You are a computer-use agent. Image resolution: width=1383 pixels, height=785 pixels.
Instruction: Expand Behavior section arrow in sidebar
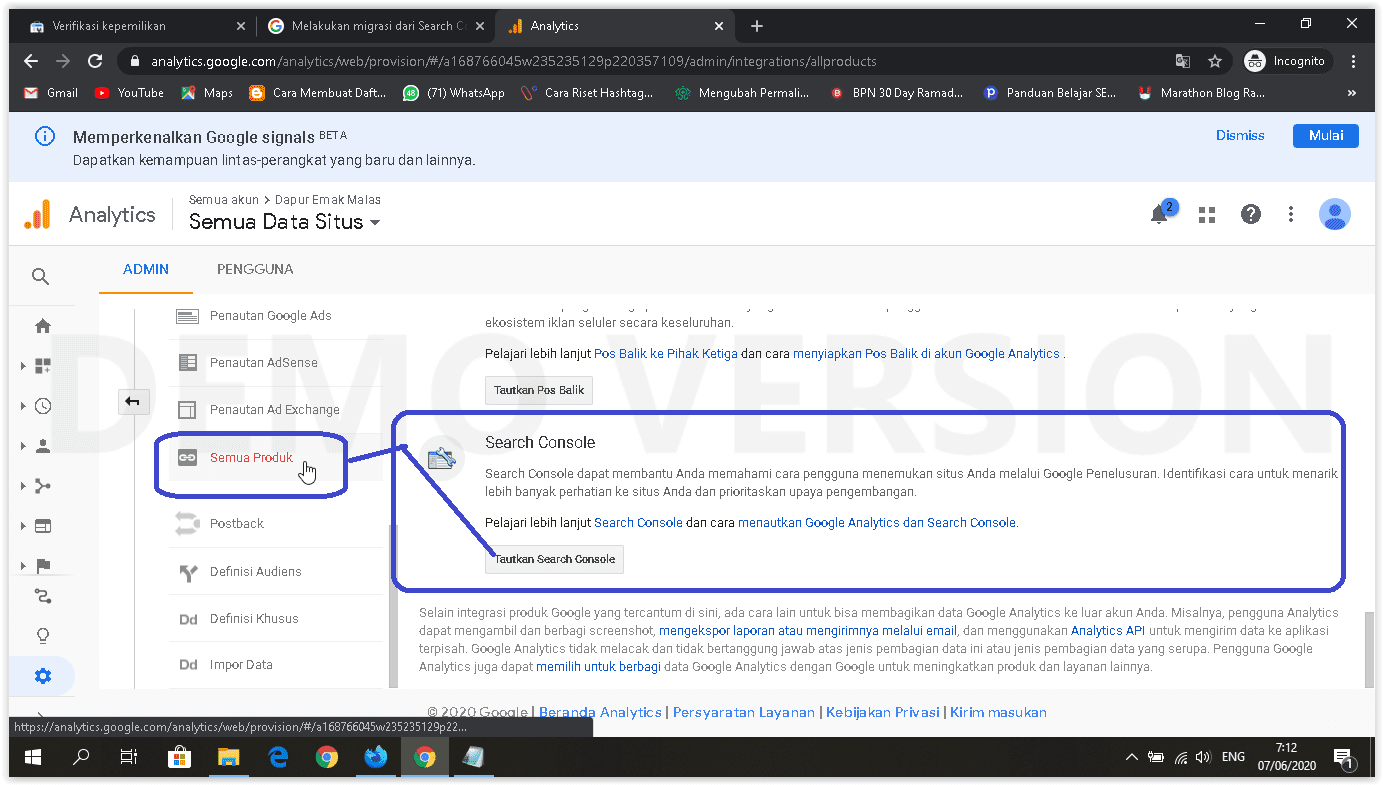coord(23,526)
